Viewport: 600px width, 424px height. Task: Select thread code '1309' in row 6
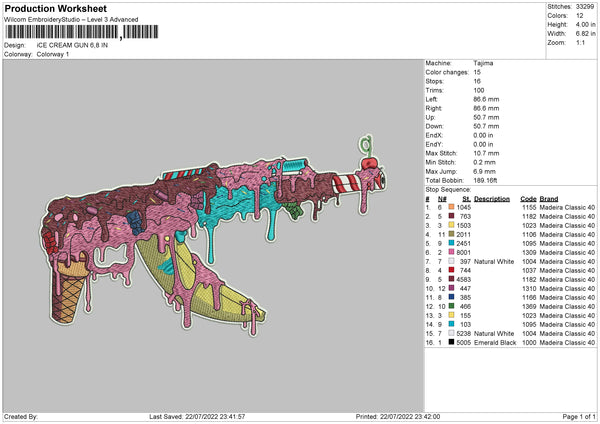[x=529, y=252]
